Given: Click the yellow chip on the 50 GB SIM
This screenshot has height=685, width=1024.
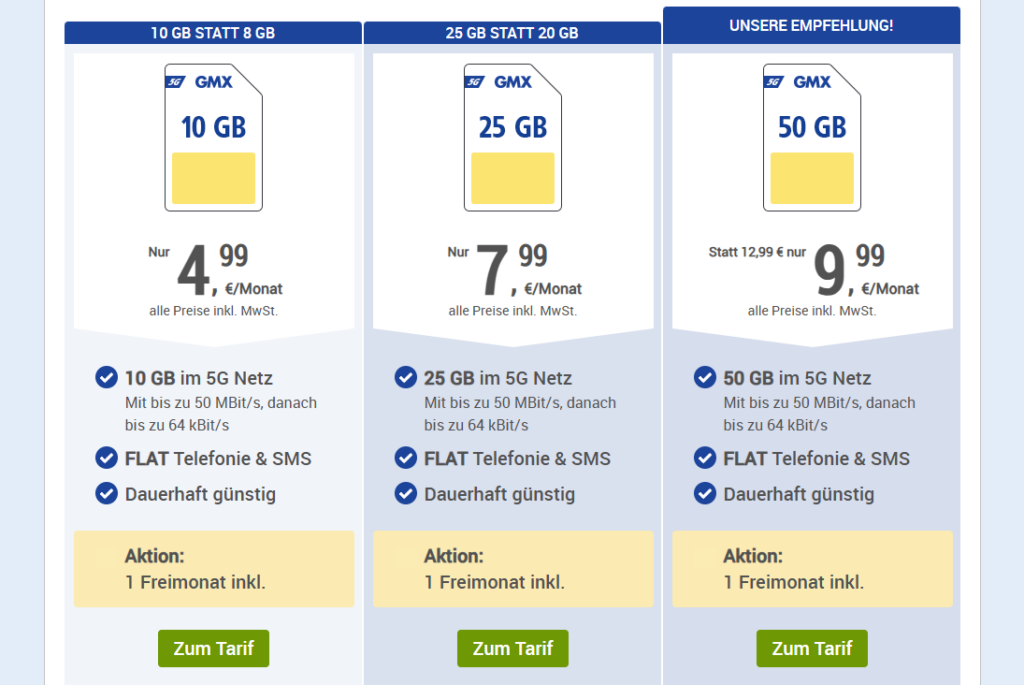Looking at the screenshot, I should coord(811,178).
